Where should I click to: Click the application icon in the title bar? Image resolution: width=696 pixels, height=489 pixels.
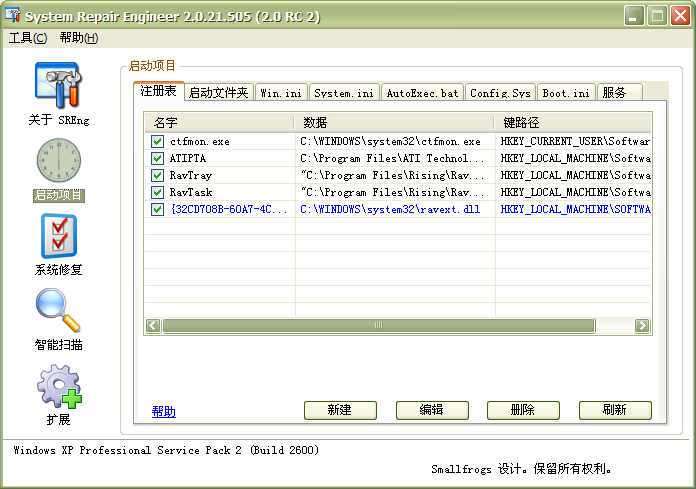(x=13, y=15)
